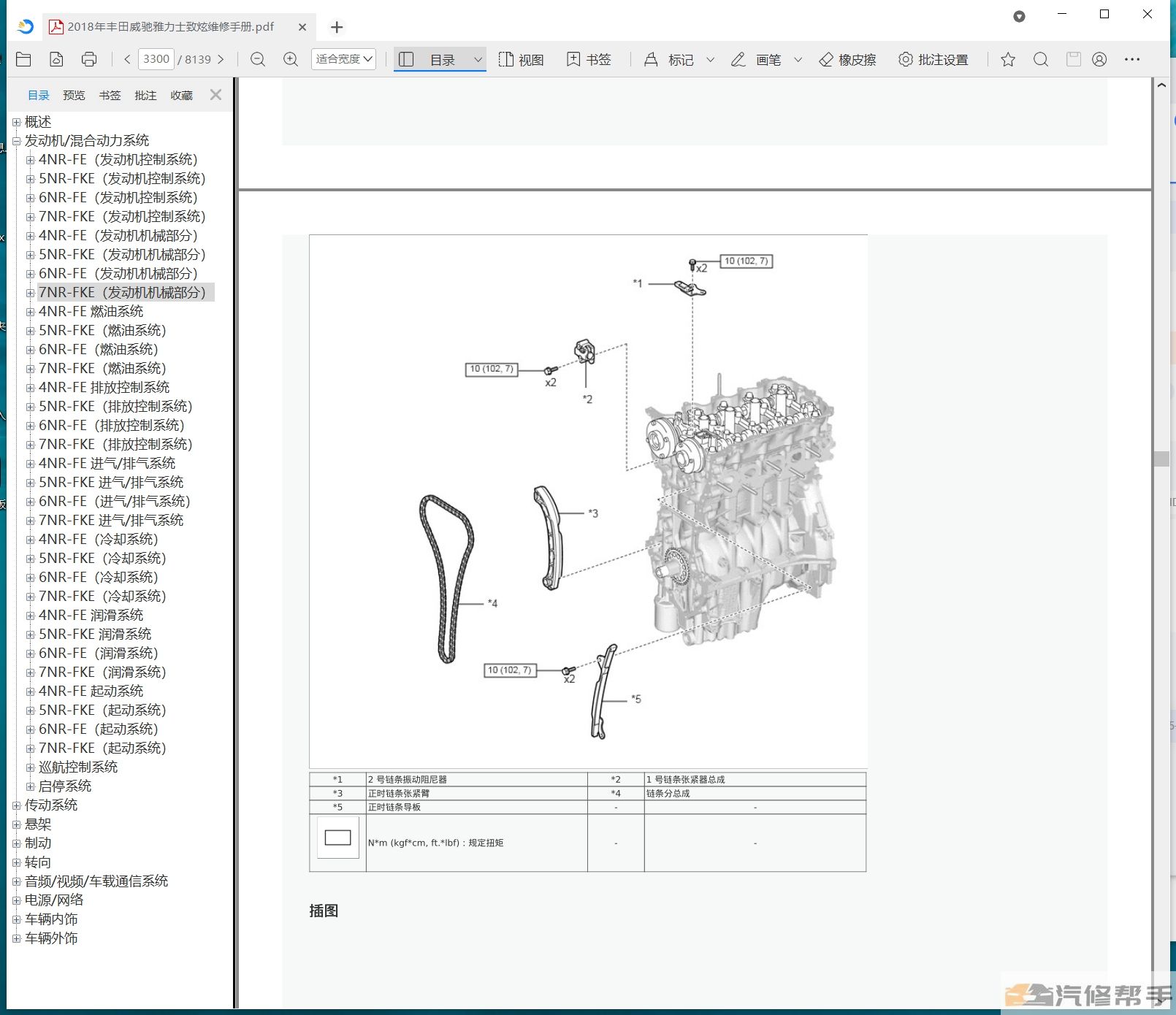Screen dimensions: 1176x1015
Task: Go to previous page arrow
Action: coord(127,60)
